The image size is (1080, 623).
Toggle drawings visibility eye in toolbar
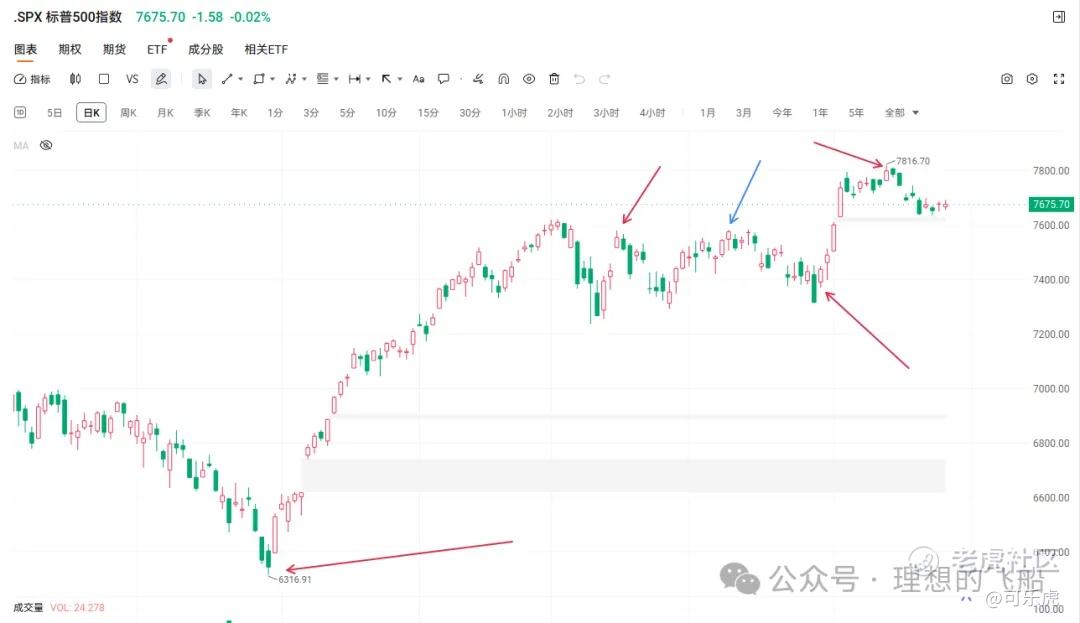[x=528, y=79]
